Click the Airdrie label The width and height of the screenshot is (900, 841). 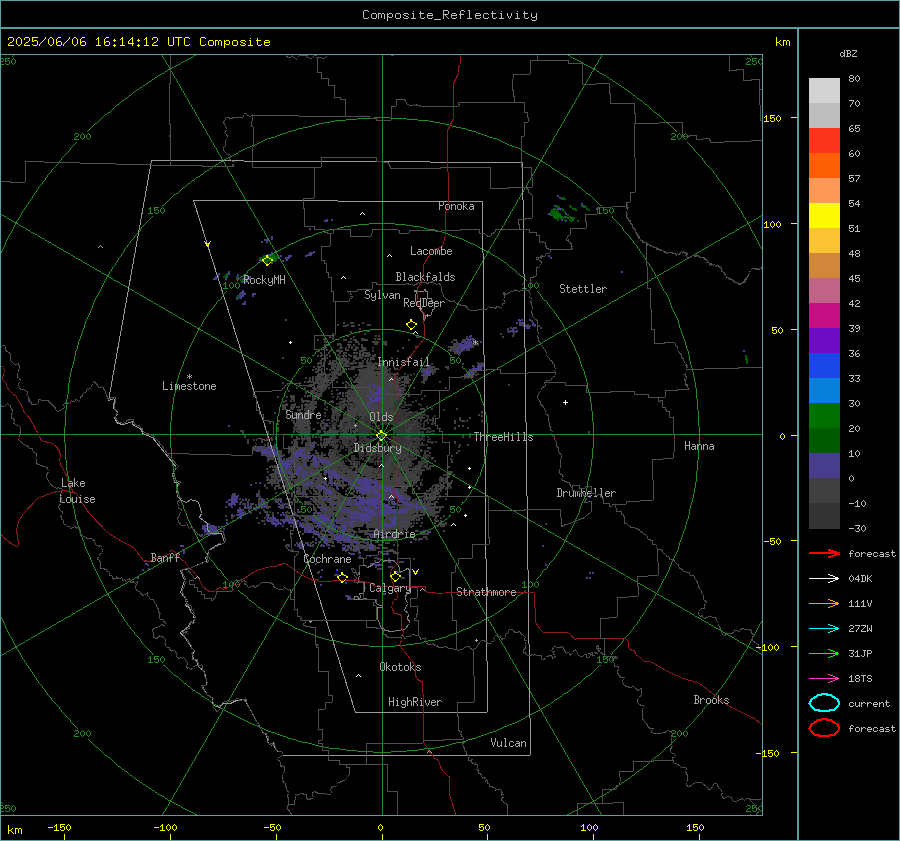394,534
